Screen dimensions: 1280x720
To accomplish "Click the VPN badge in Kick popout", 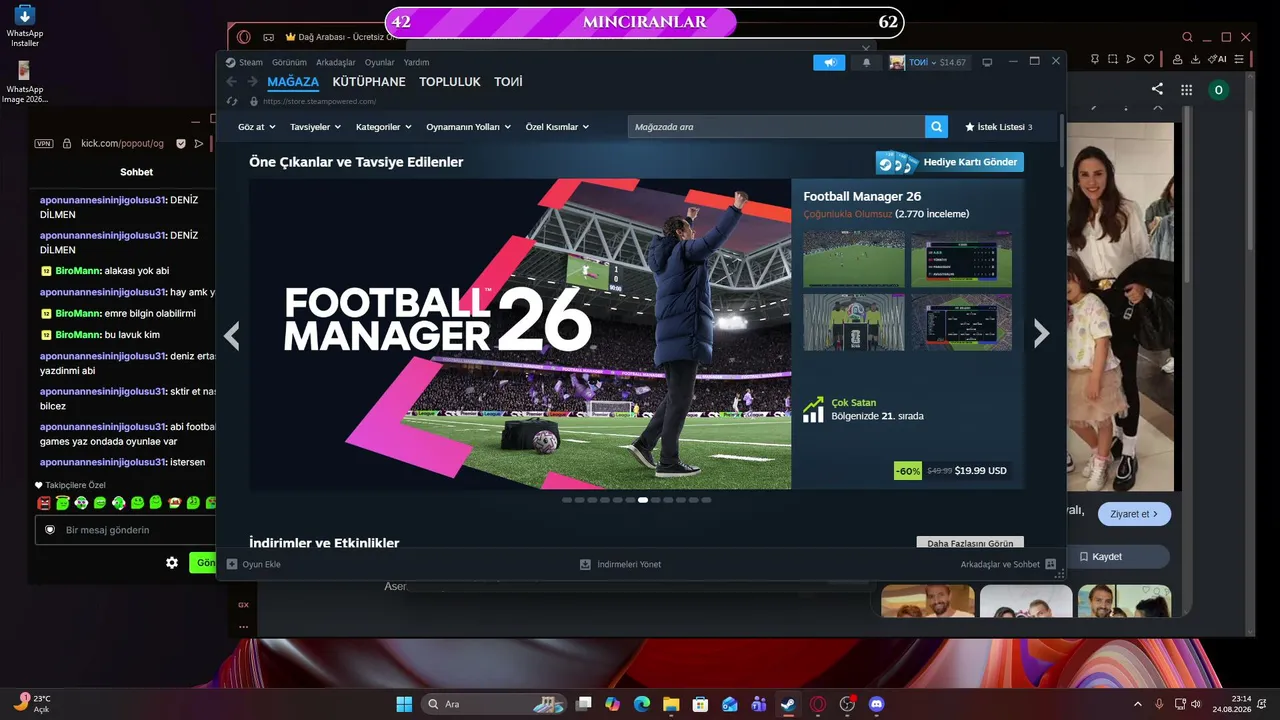I will (x=44, y=143).
